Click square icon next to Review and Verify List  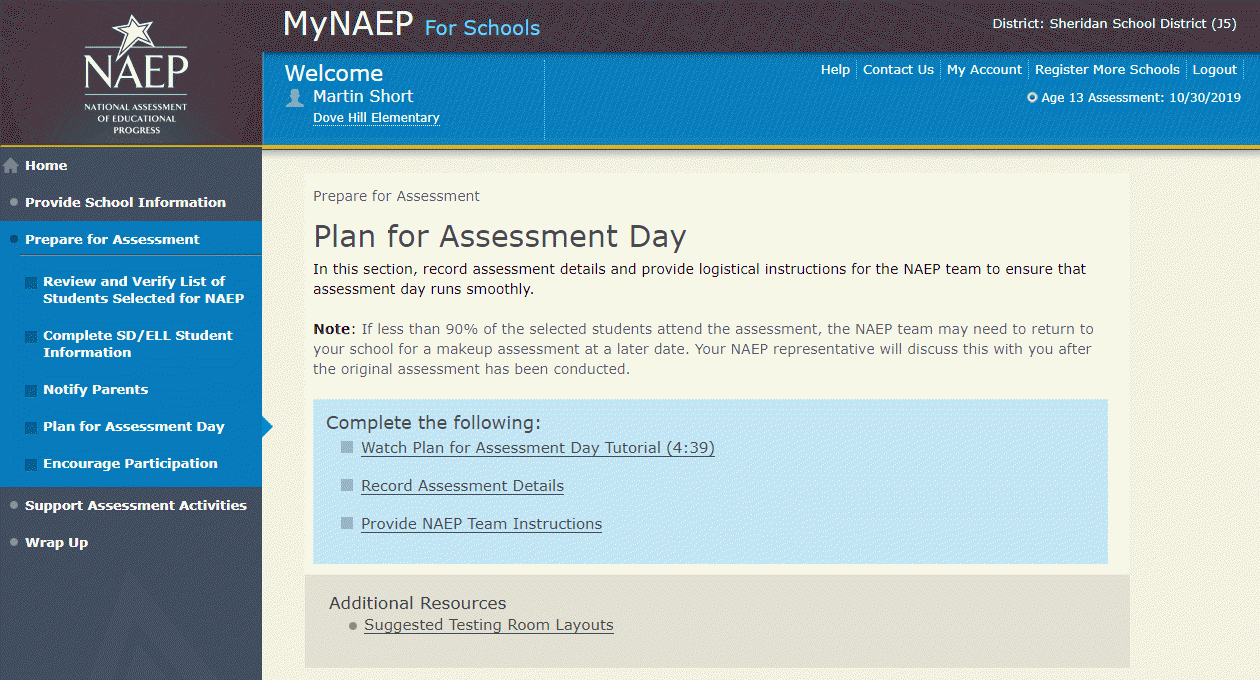[31, 282]
